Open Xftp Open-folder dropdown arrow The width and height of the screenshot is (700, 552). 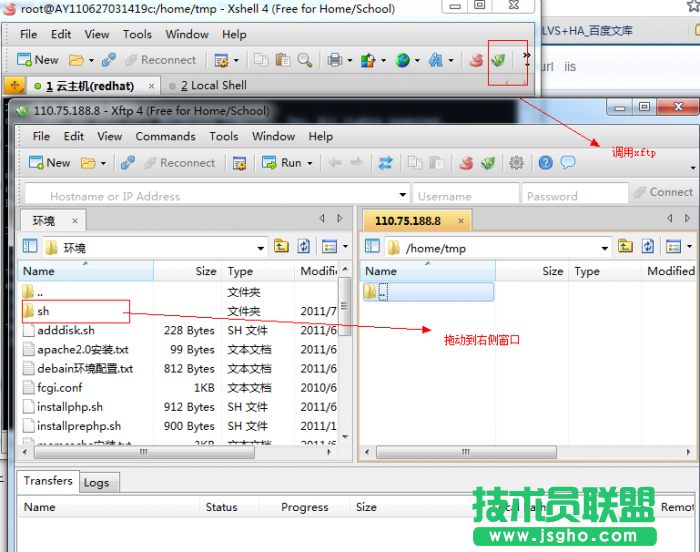[x=103, y=163]
